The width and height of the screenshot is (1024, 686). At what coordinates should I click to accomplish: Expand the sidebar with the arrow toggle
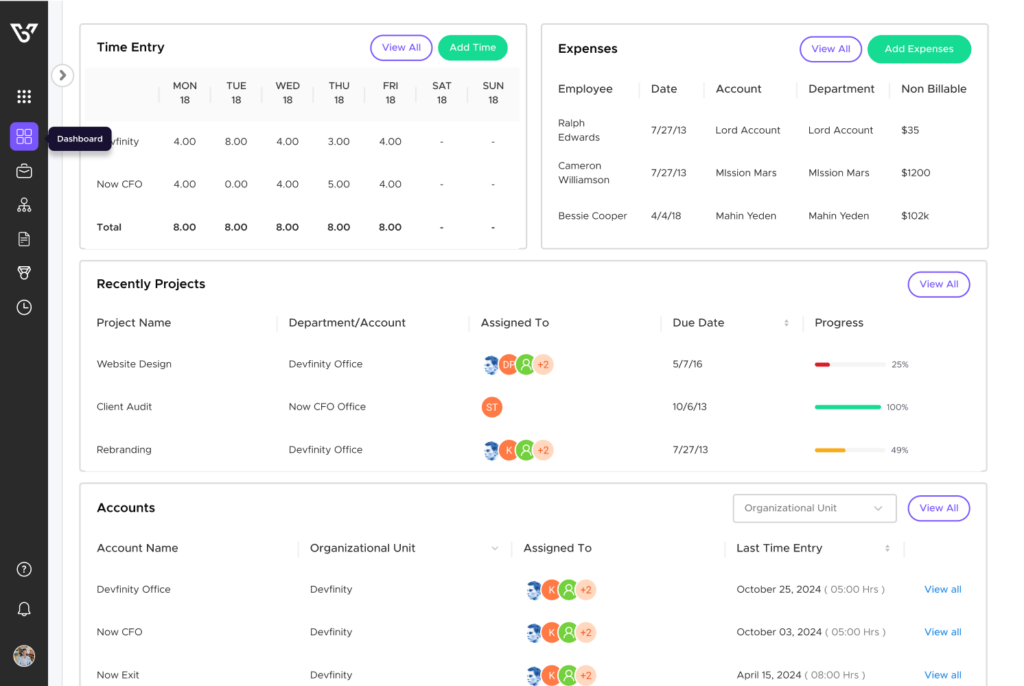point(62,75)
